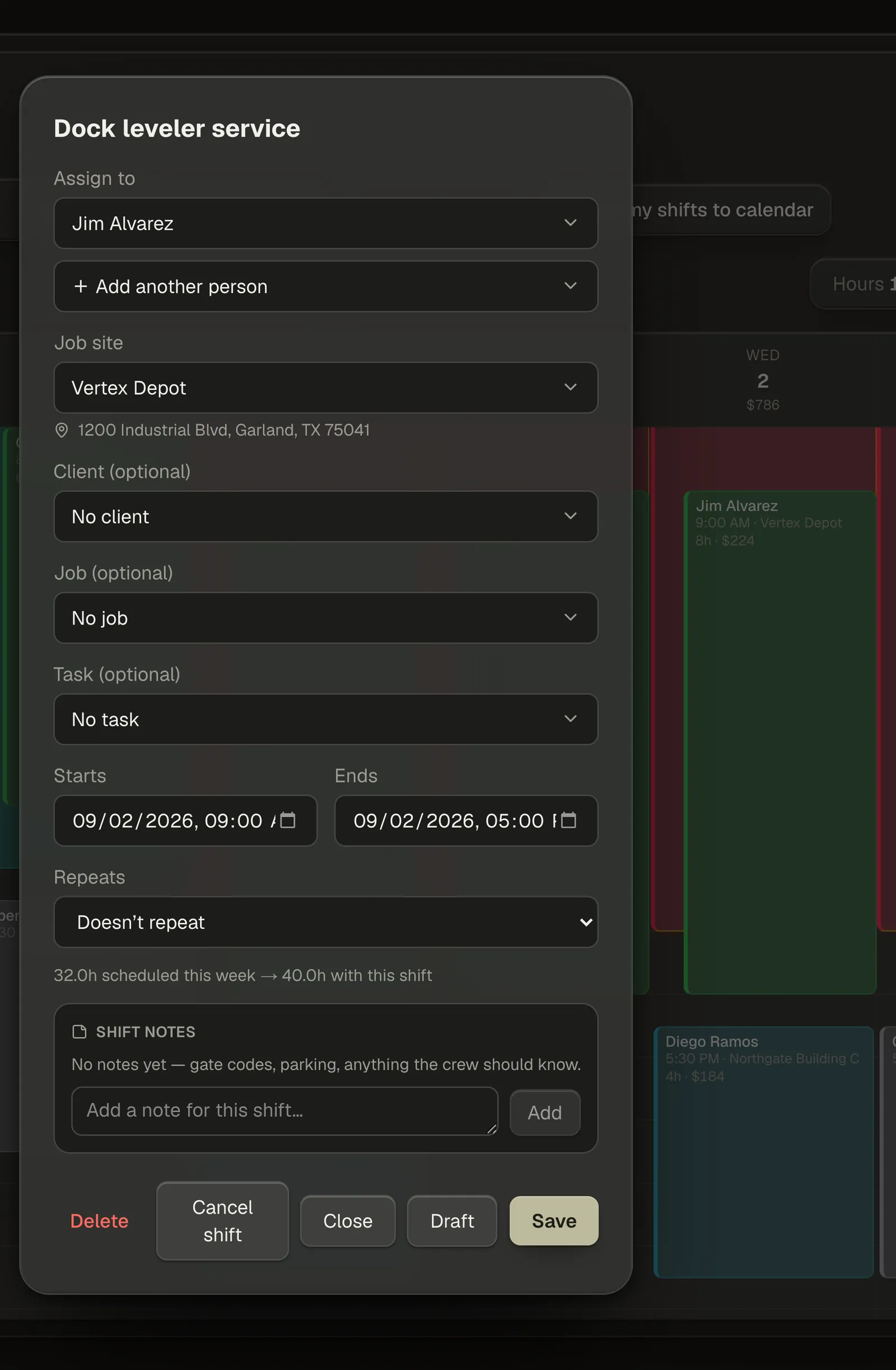This screenshot has width=896, height=1370.
Task: Select Jim Alvarez 9:00 AM shift card
Action: 780,742
